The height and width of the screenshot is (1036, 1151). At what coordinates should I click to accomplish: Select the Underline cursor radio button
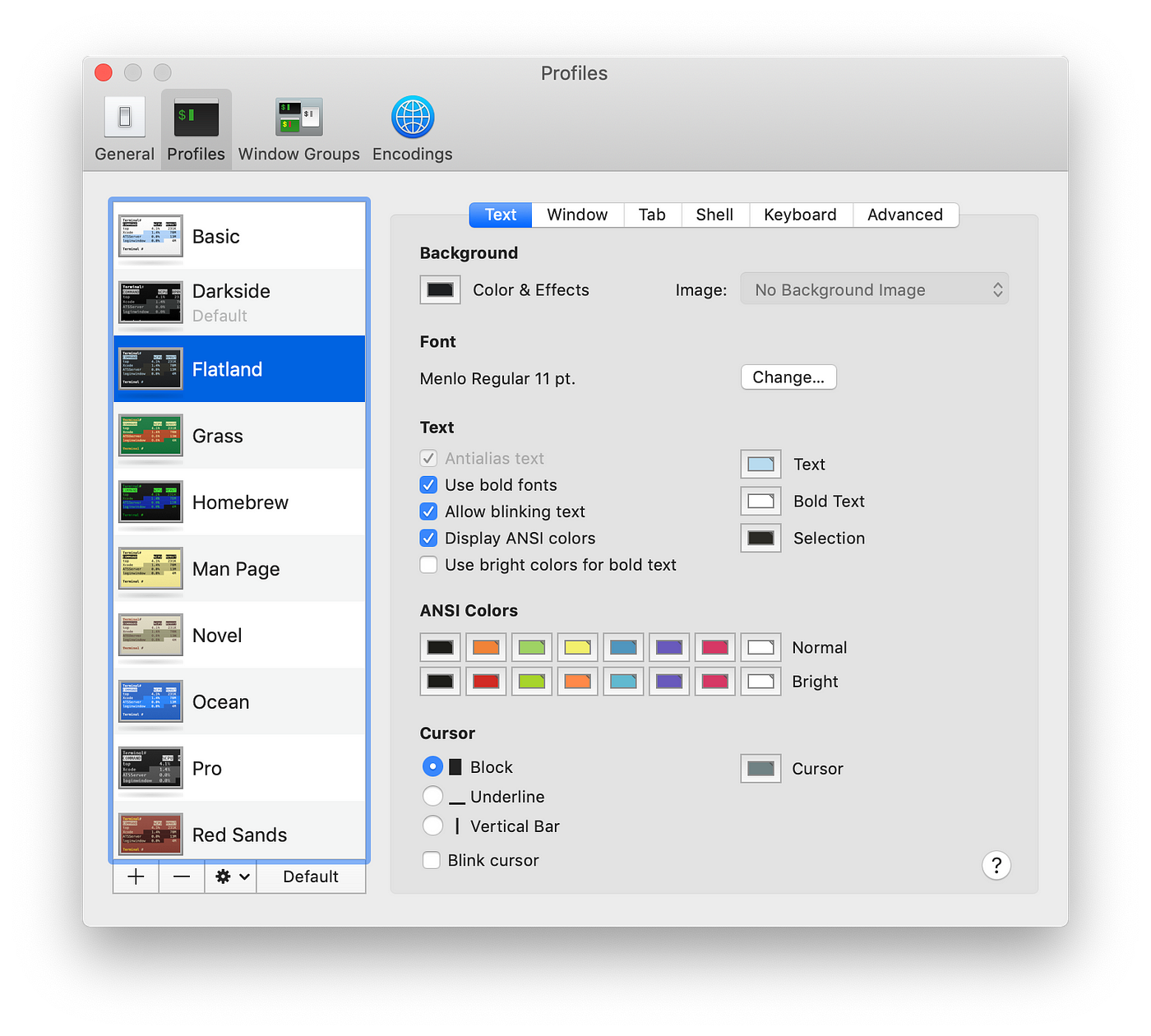click(432, 796)
